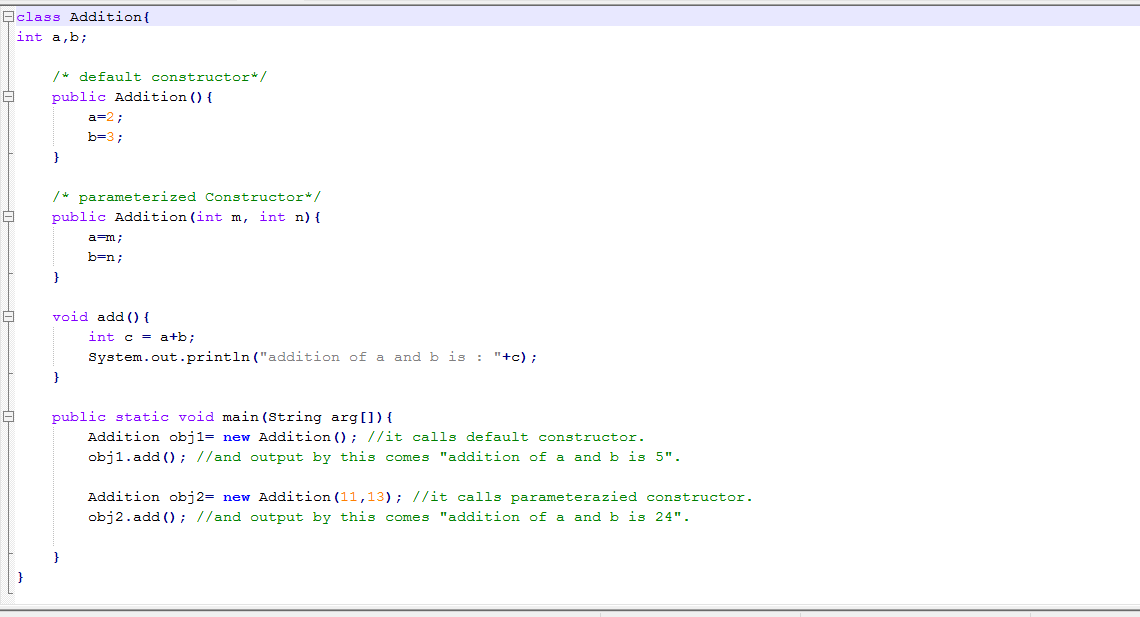1140x617 pixels.
Task: Select the int c = a+b line
Action: click(x=140, y=336)
